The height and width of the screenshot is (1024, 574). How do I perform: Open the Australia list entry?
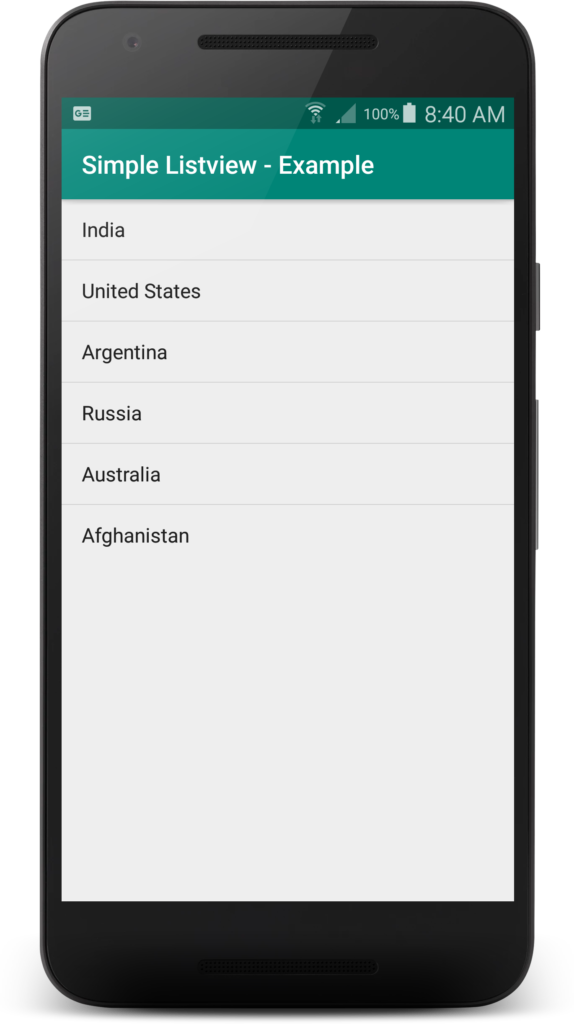coord(287,474)
